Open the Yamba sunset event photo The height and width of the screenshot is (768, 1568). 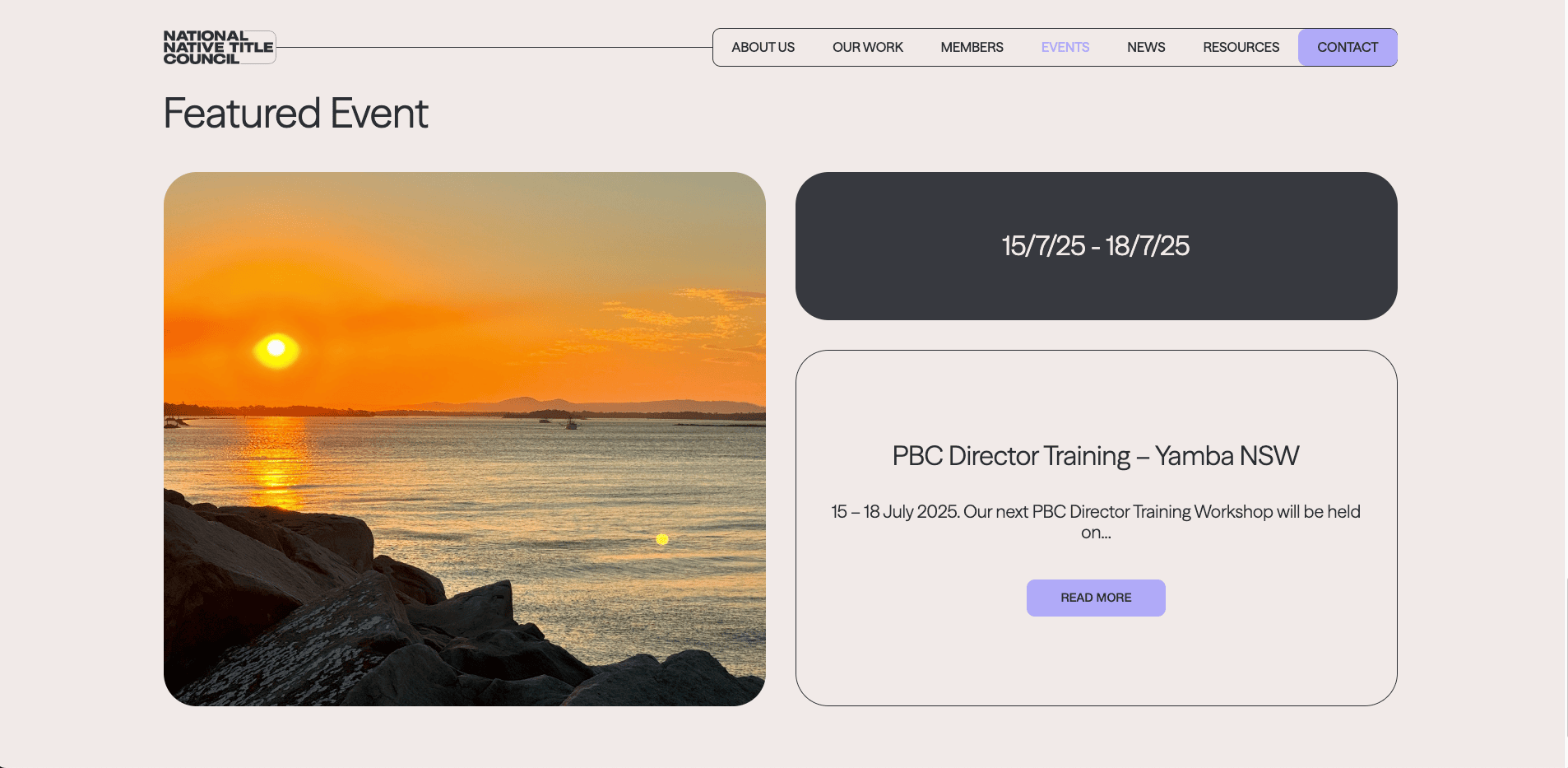[x=465, y=439]
